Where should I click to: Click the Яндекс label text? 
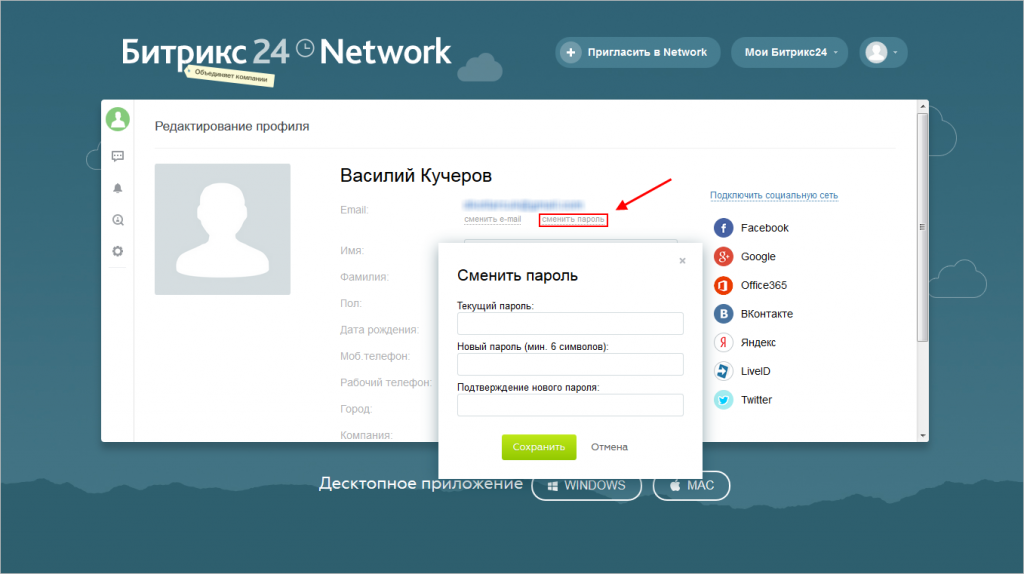pyautogui.click(x=758, y=342)
